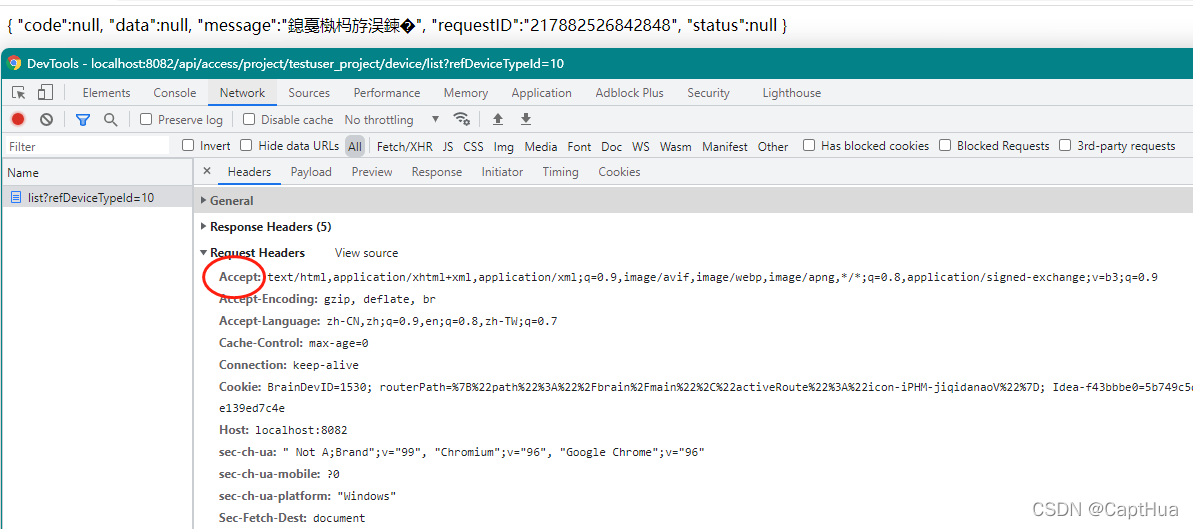Select the list?refDeviceTypeId=10 request row
The width and height of the screenshot is (1193, 529).
(97, 198)
